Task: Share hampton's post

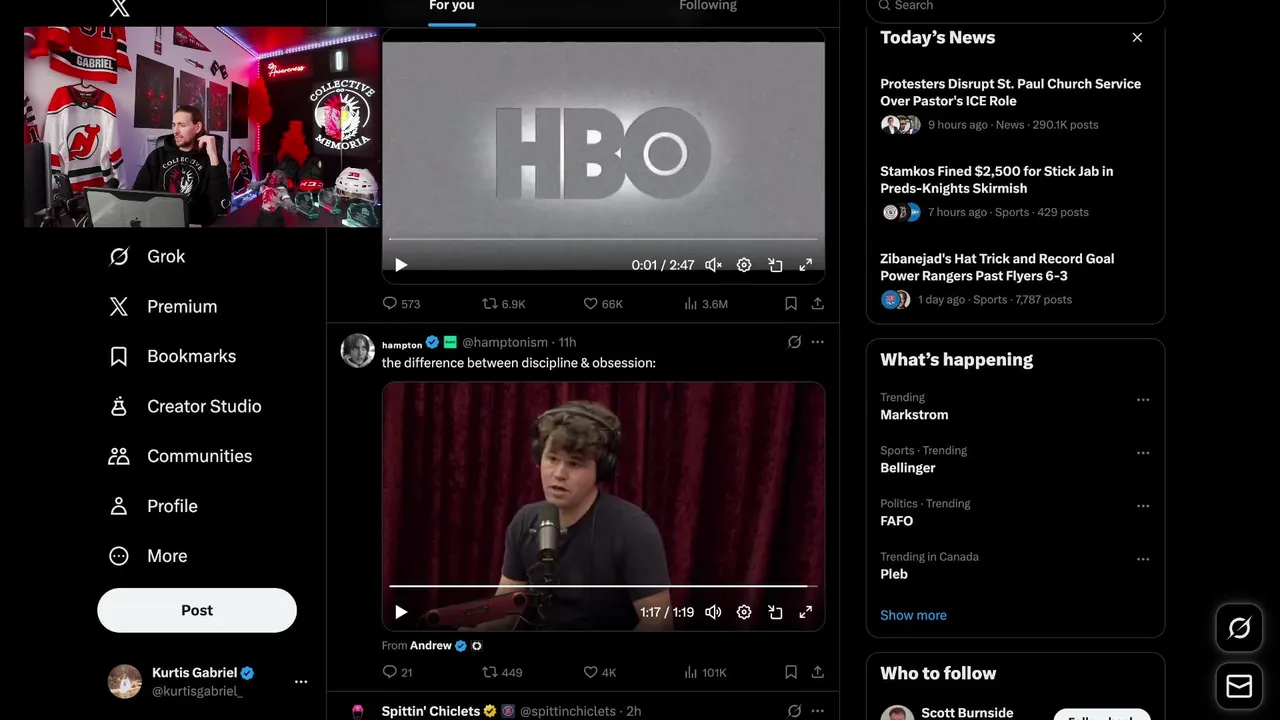Action: 818,672
